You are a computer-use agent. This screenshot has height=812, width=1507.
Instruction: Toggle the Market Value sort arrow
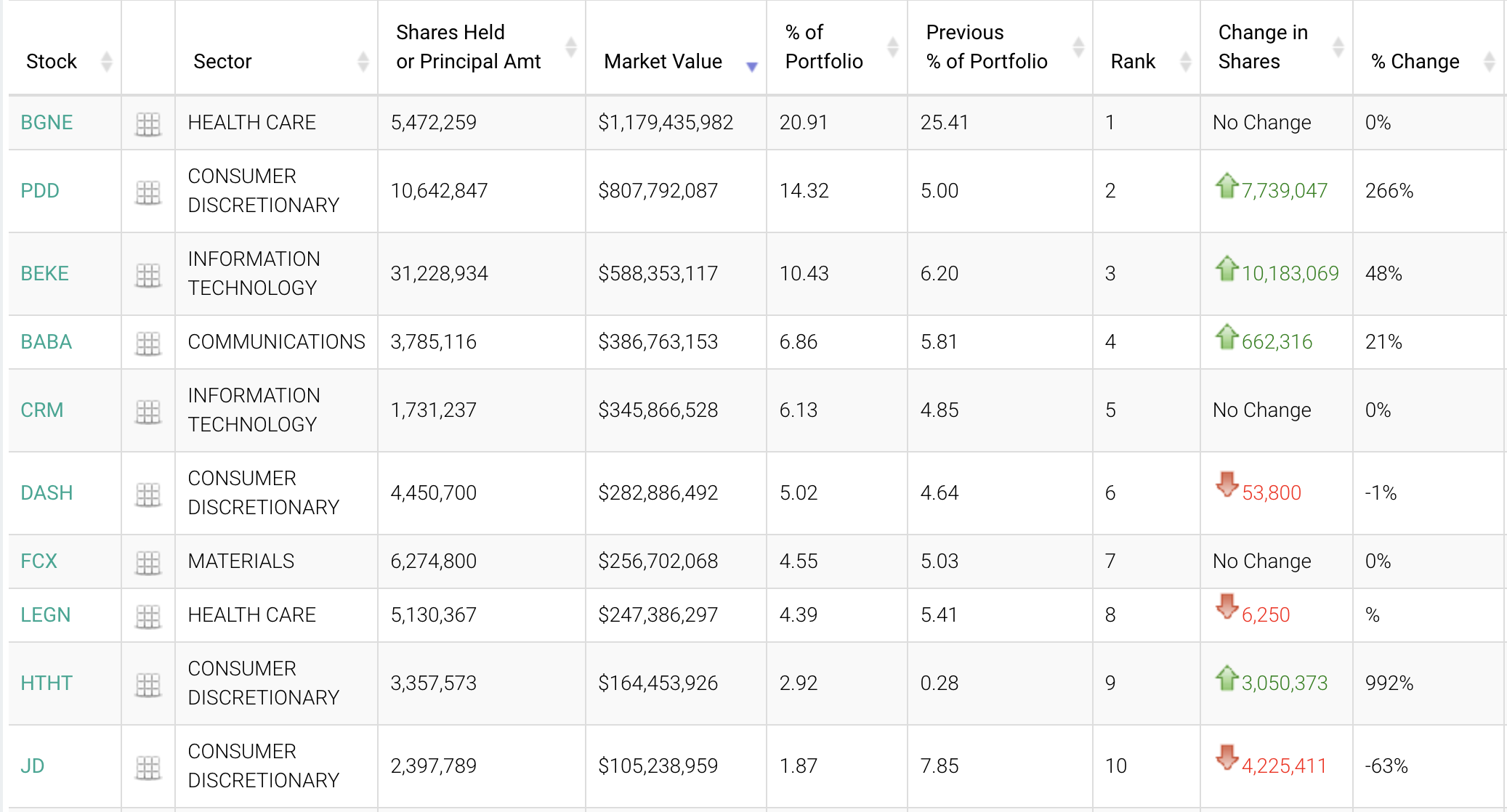point(751,65)
